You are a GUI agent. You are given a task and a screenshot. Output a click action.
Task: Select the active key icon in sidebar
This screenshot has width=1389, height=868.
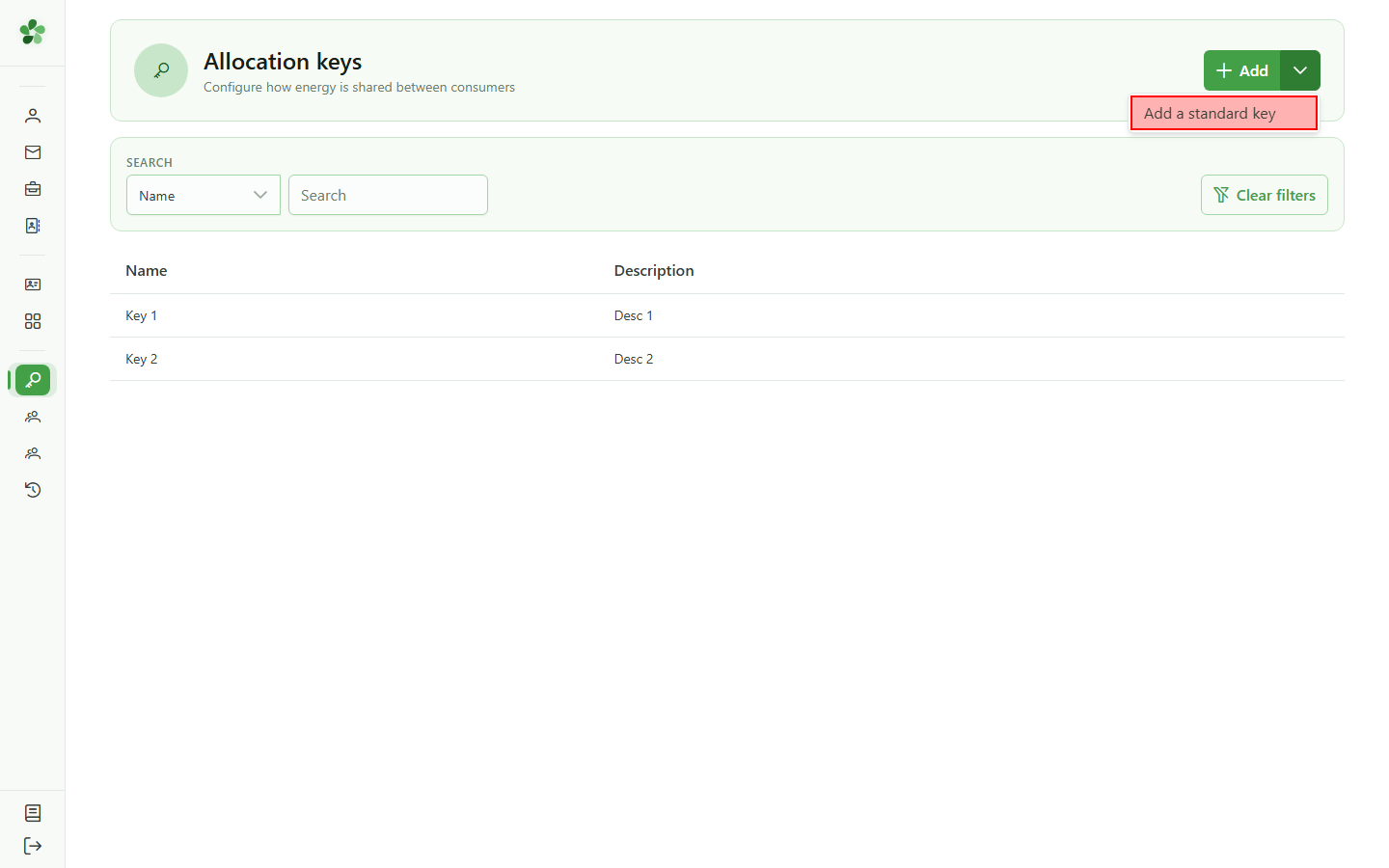33,380
